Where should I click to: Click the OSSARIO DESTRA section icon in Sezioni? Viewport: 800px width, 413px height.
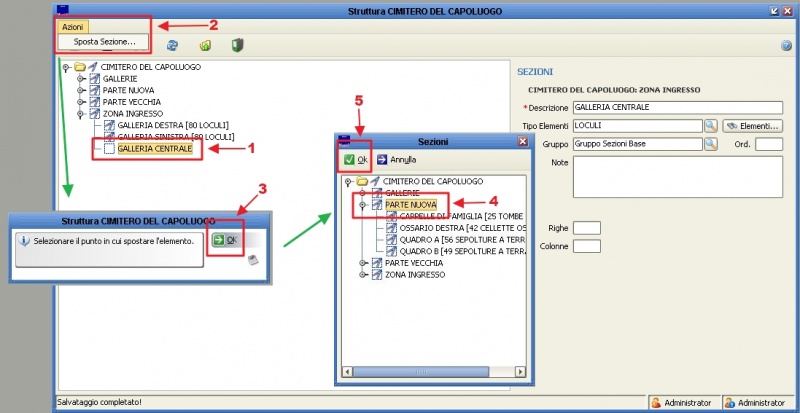(391, 228)
